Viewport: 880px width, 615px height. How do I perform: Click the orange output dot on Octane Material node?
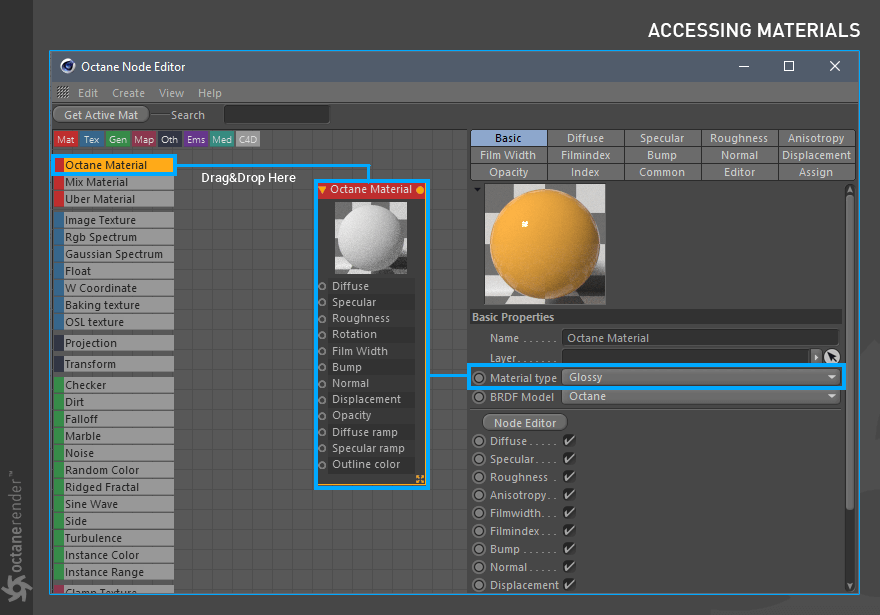pos(420,190)
